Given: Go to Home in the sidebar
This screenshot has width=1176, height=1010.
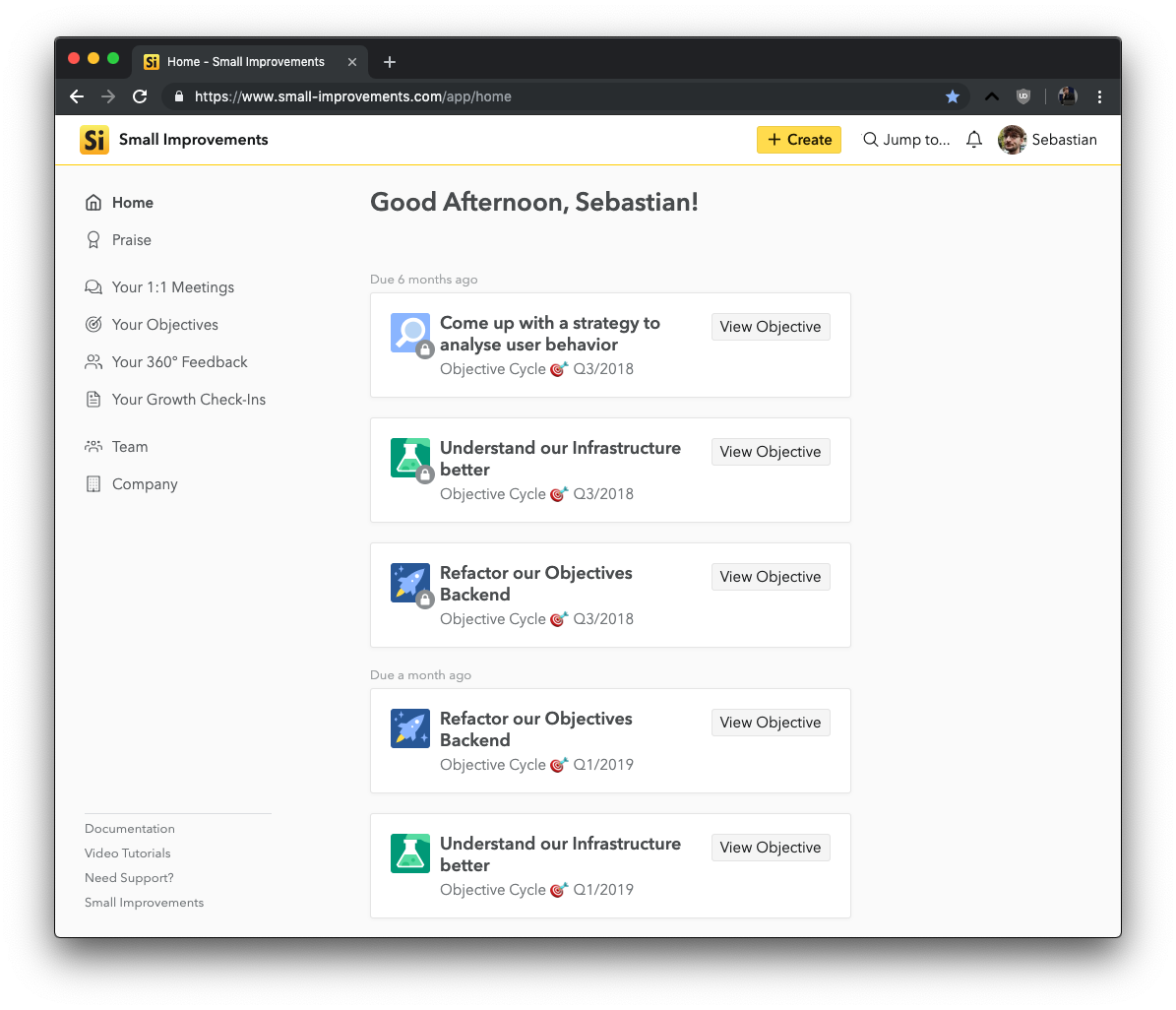Looking at the screenshot, I should point(133,203).
